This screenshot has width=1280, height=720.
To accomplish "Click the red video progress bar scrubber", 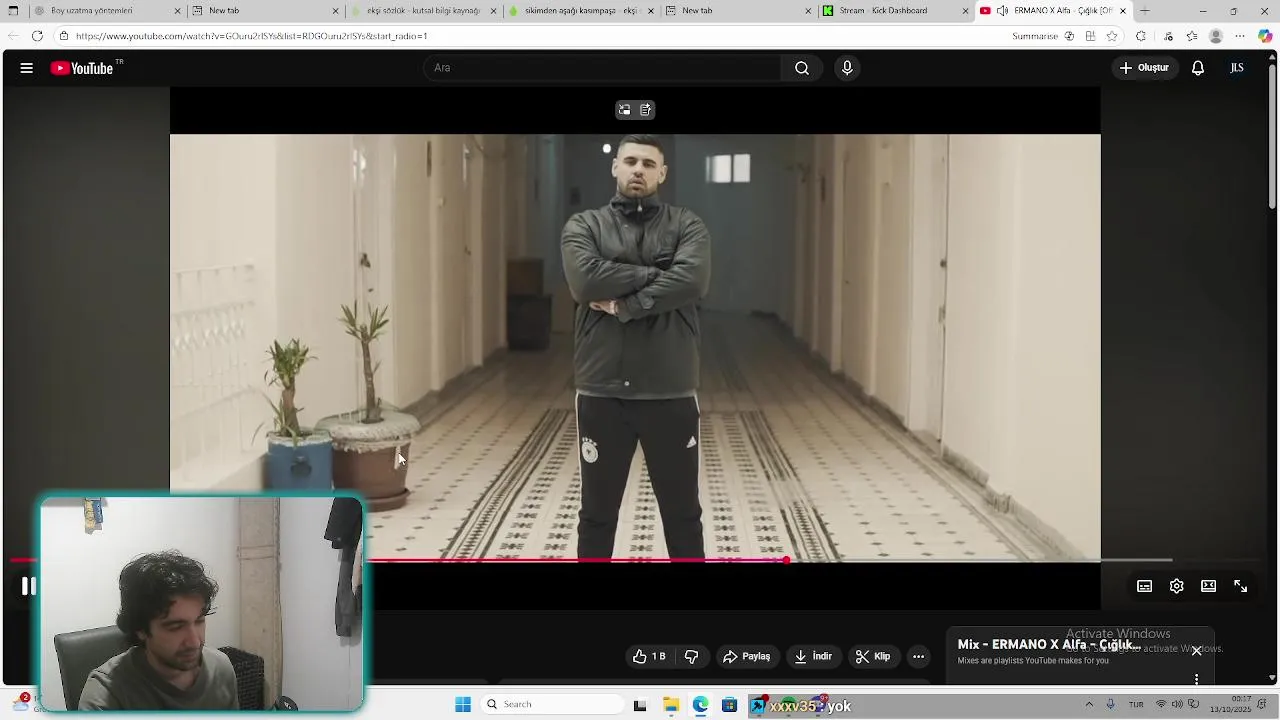I will tap(787, 560).
